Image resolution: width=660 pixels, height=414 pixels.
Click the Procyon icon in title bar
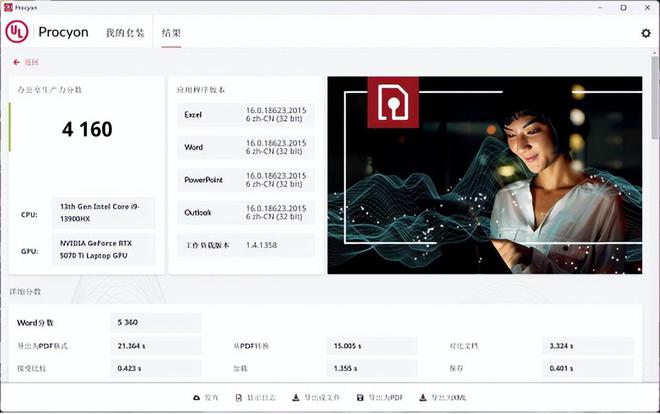coord(8,7)
